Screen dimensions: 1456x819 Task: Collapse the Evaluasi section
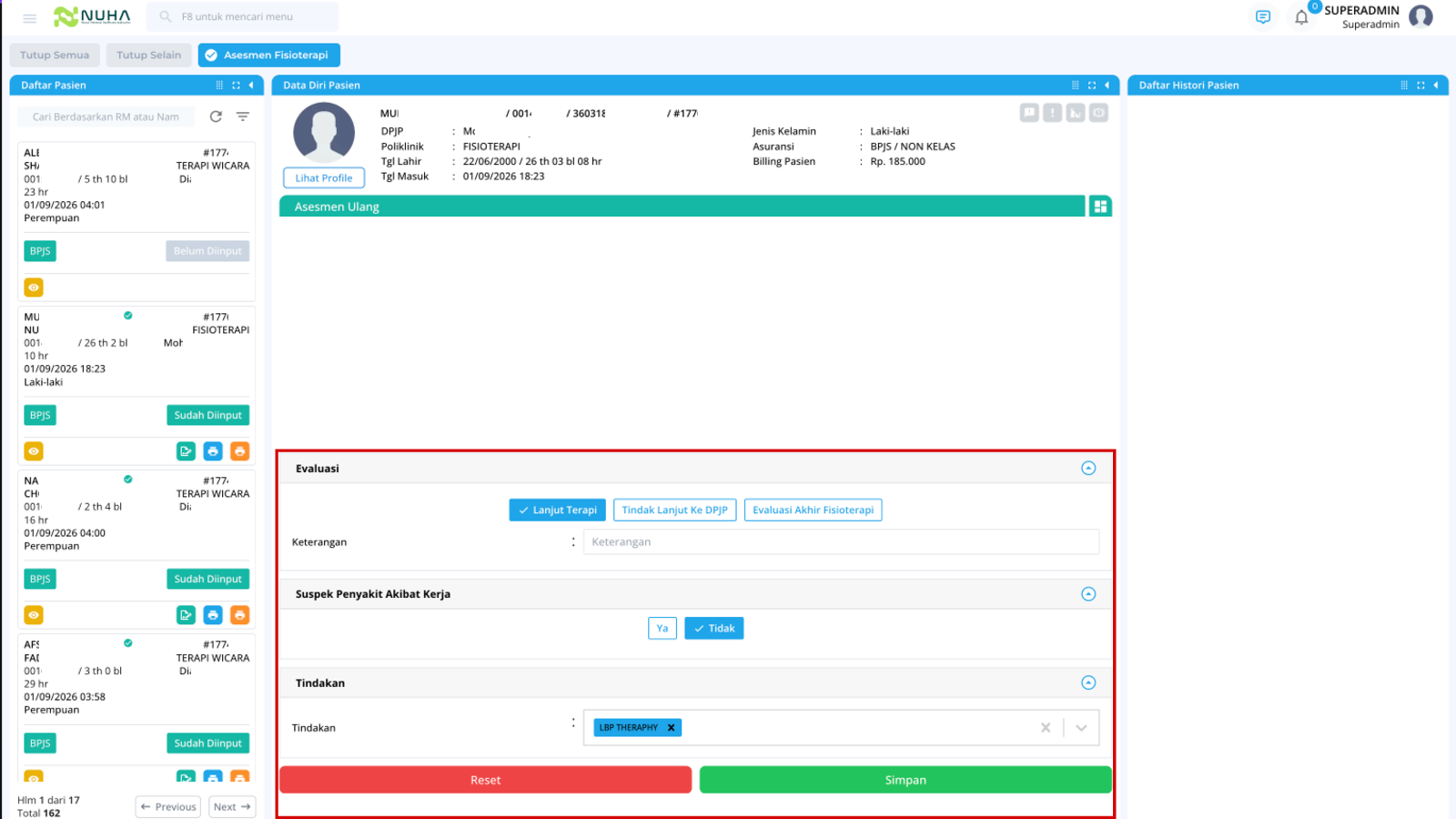tap(1088, 468)
